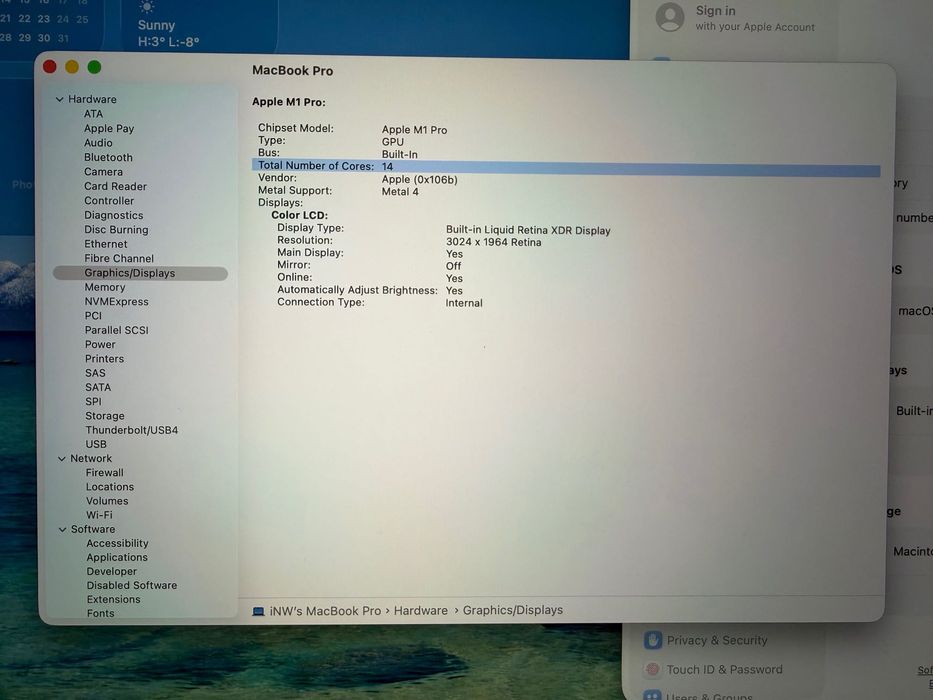
Task: Open Memory information
Action: pyautogui.click(x=105, y=287)
